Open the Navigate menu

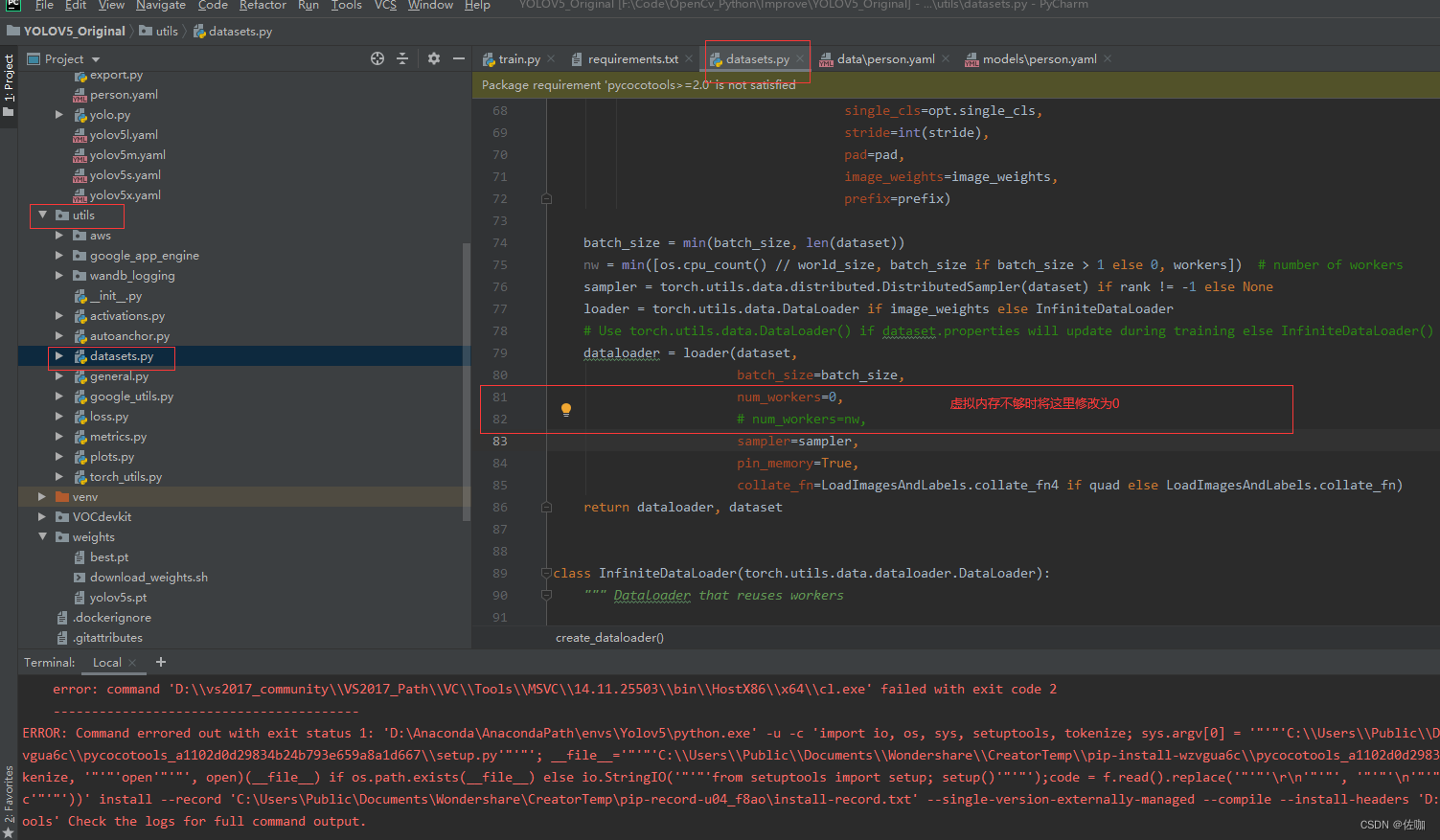coord(161,5)
